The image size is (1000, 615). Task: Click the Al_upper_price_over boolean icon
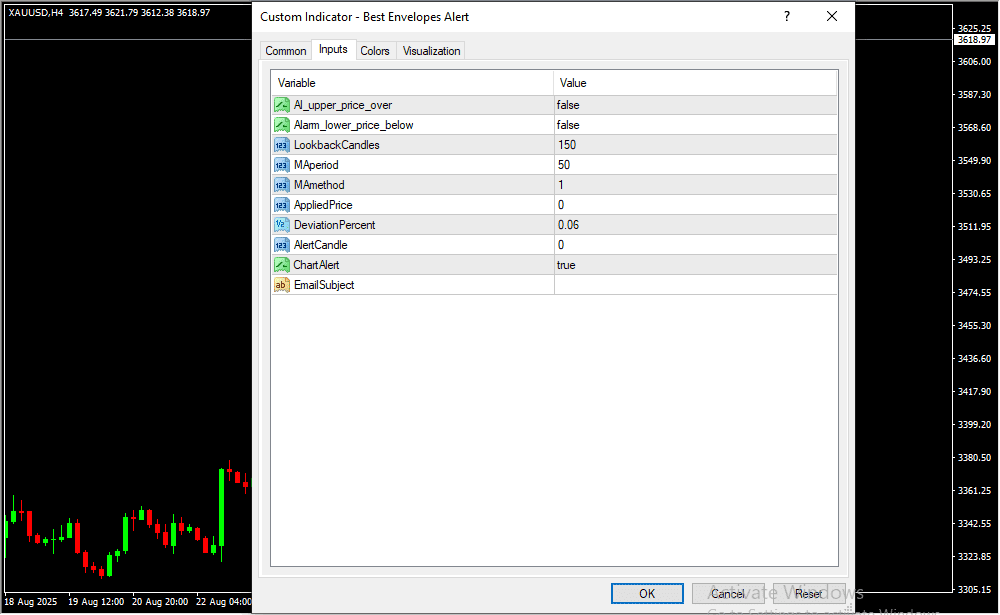click(x=281, y=105)
